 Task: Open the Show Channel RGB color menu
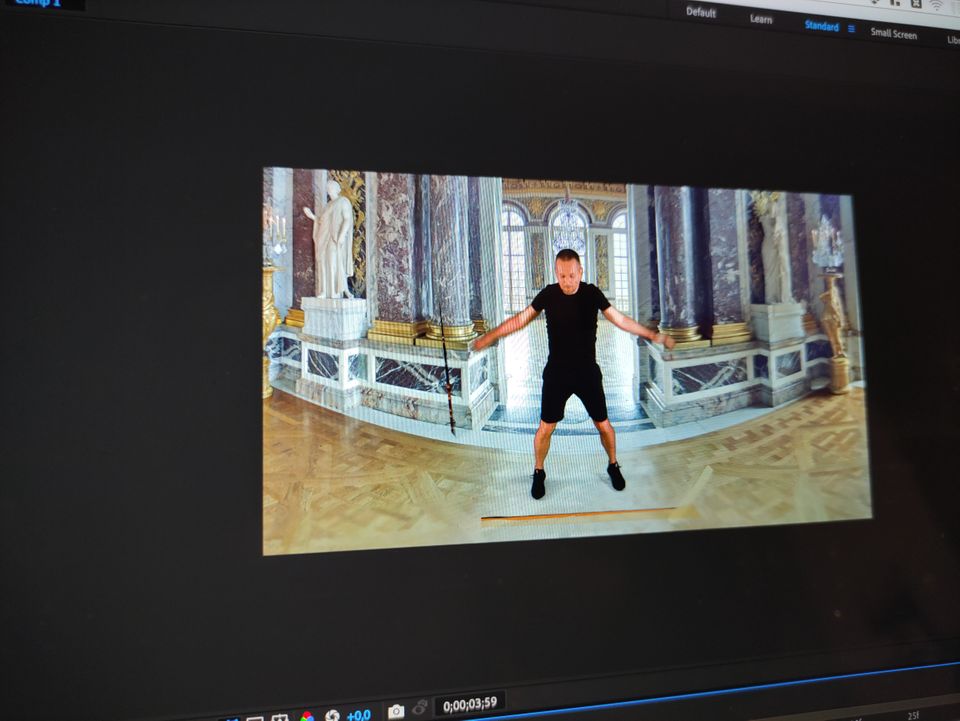306,717
